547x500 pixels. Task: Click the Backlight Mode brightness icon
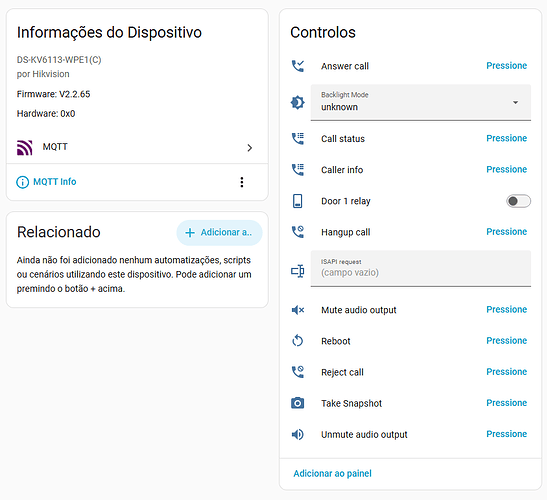tap(298, 103)
